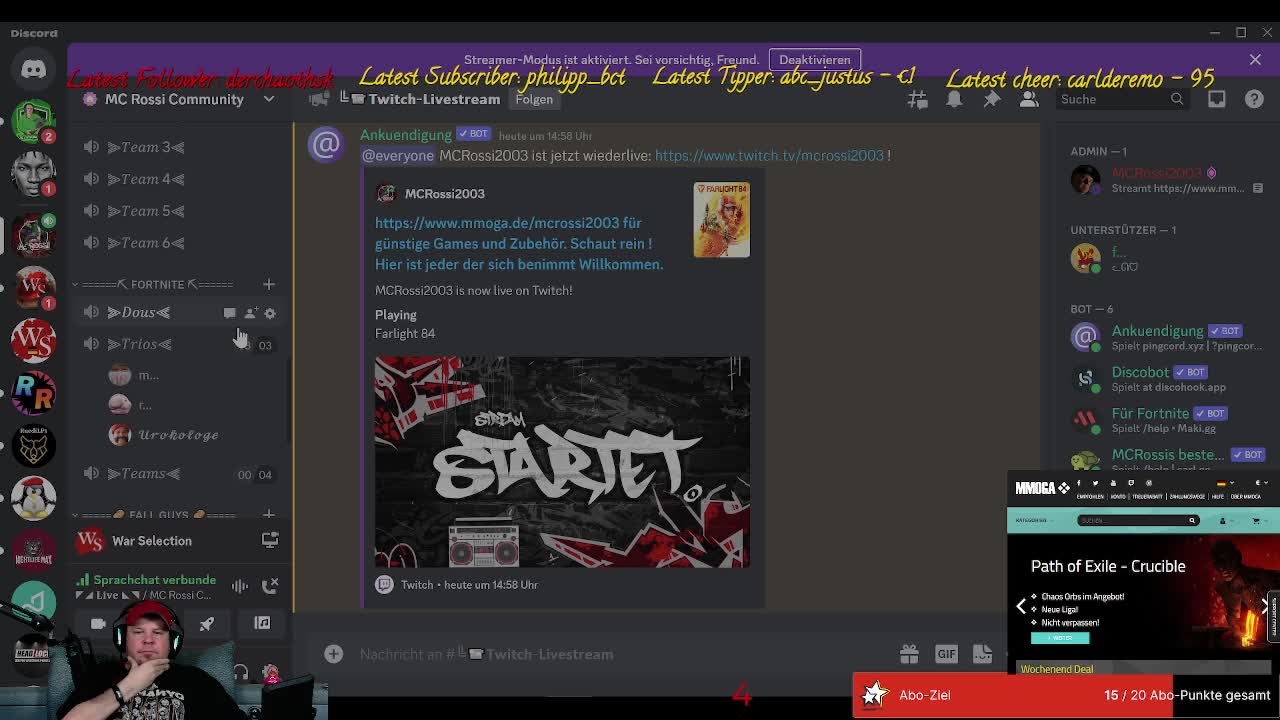The image size is (1280, 720).
Task: Select Ankuendigung bot in member list
Action: (1165, 338)
